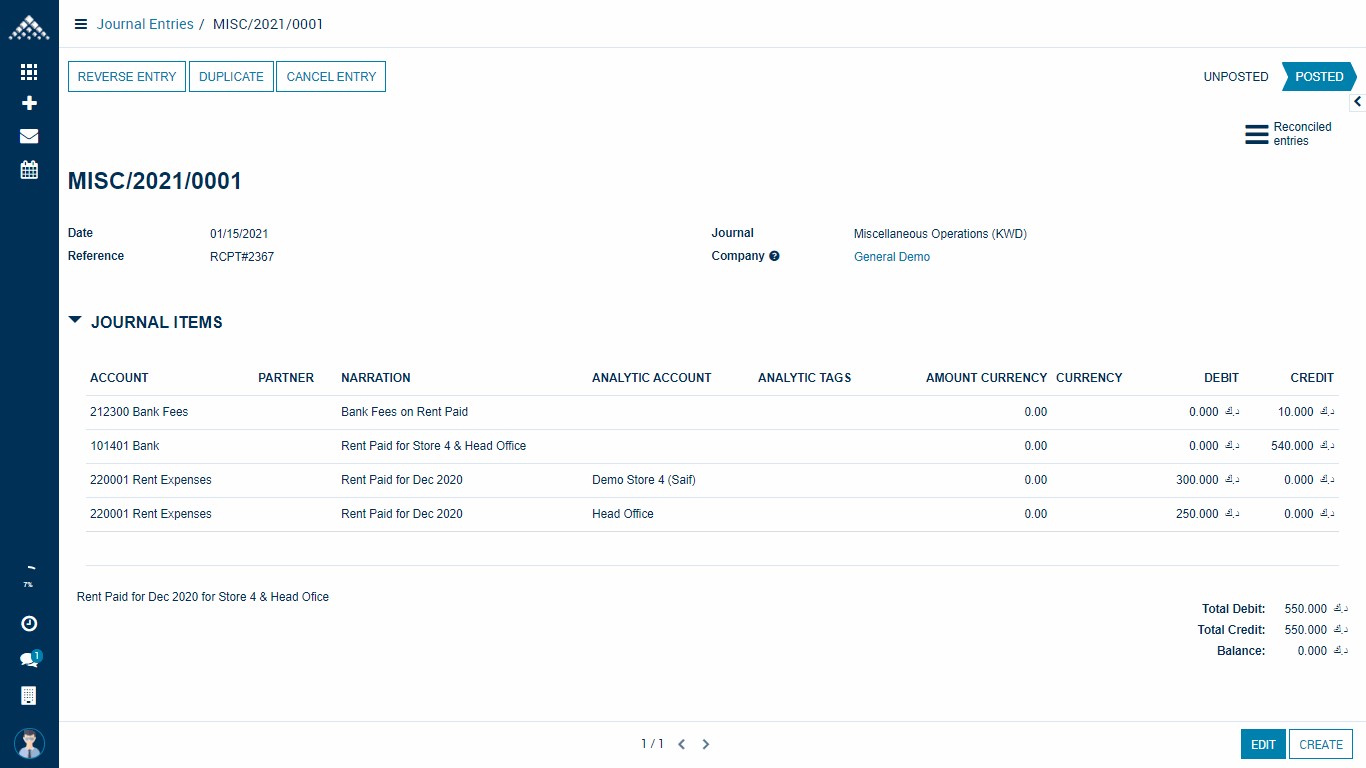Go to previous record arrow
Image resolution: width=1366 pixels, height=768 pixels.
681,744
